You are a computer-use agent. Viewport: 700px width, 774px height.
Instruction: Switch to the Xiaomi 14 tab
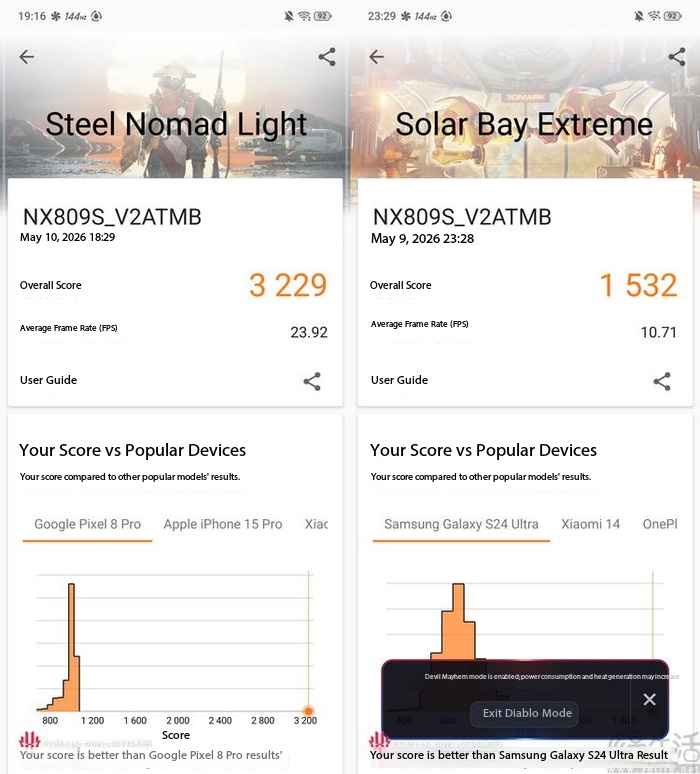click(590, 524)
